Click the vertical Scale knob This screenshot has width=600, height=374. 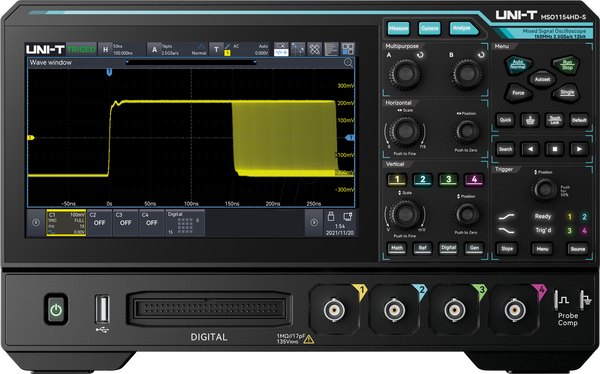click(405, 214)
